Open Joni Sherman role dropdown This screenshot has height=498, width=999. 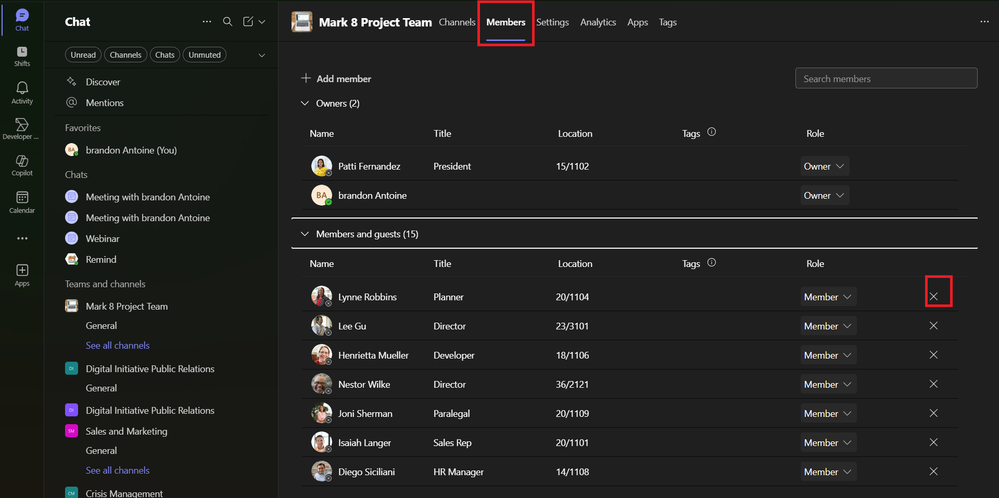(828, 413)
